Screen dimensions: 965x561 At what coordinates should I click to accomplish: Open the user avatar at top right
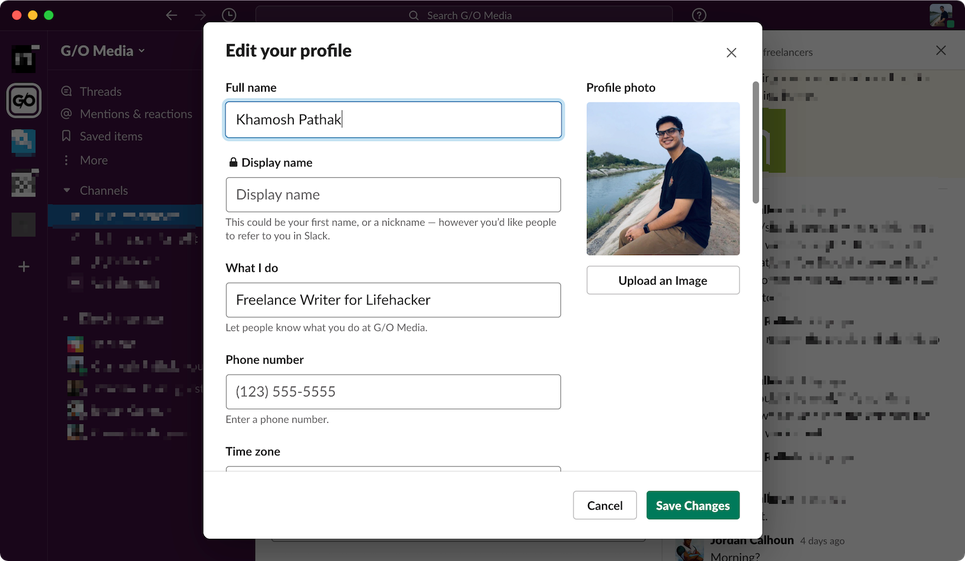pyautogui.click(x=941, y=15)
